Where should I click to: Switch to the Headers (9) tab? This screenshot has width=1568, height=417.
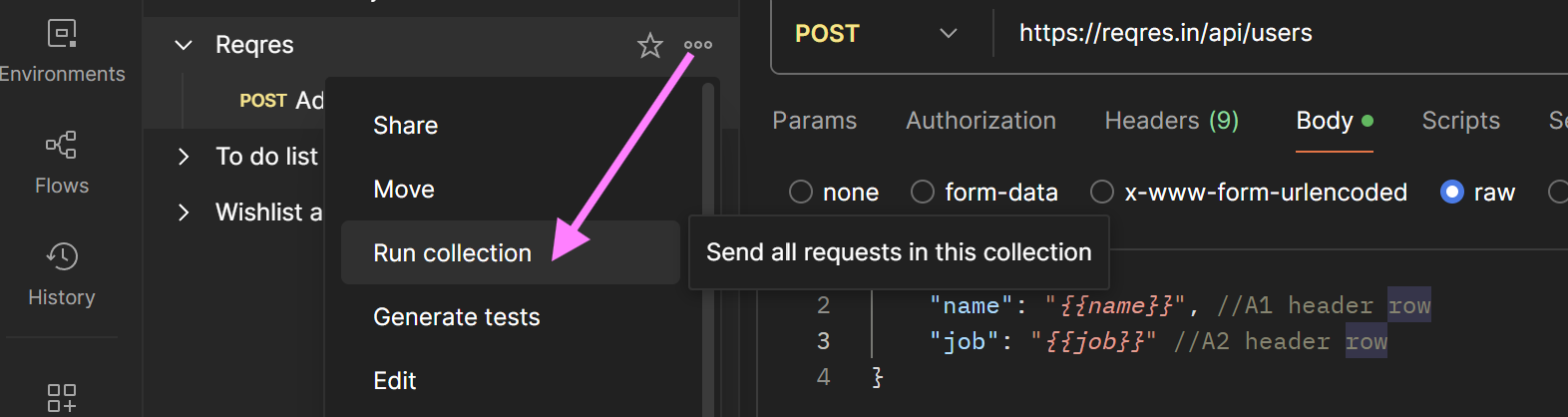(1172, 121)
